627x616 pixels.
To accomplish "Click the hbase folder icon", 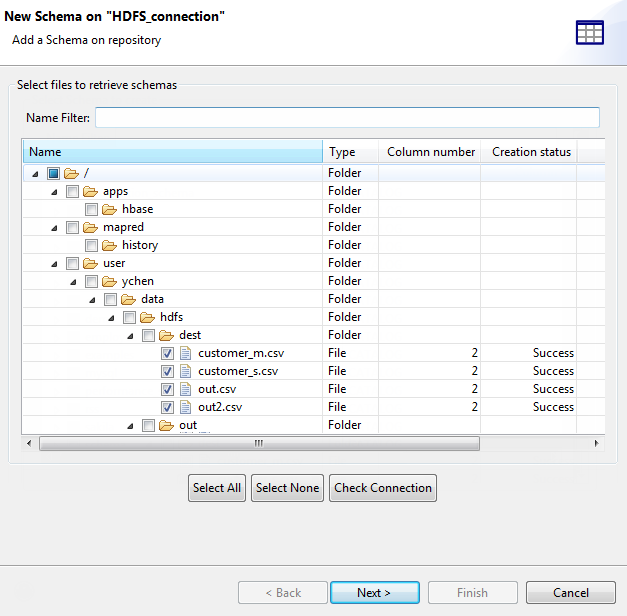I will pyautogui.click(x=110, y=209).
